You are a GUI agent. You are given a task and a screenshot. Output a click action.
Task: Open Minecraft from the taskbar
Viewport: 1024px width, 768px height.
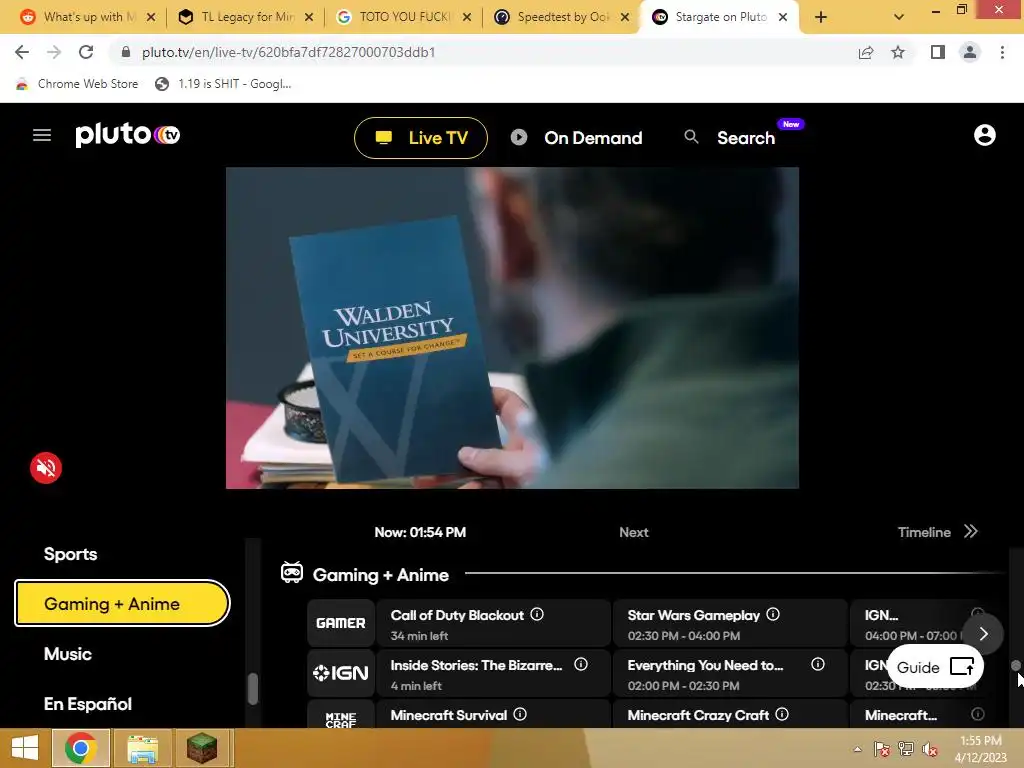[202, 748]
